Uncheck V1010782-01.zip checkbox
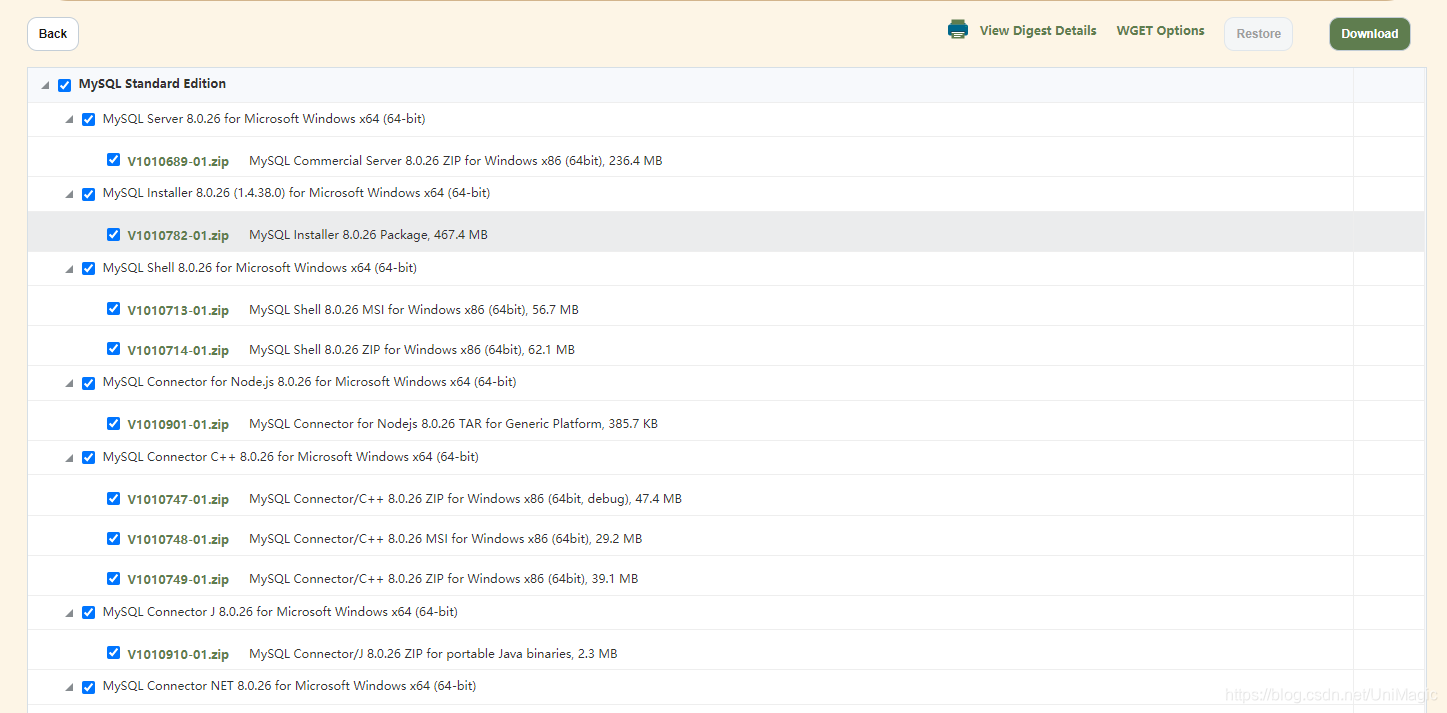 (114, 235)
